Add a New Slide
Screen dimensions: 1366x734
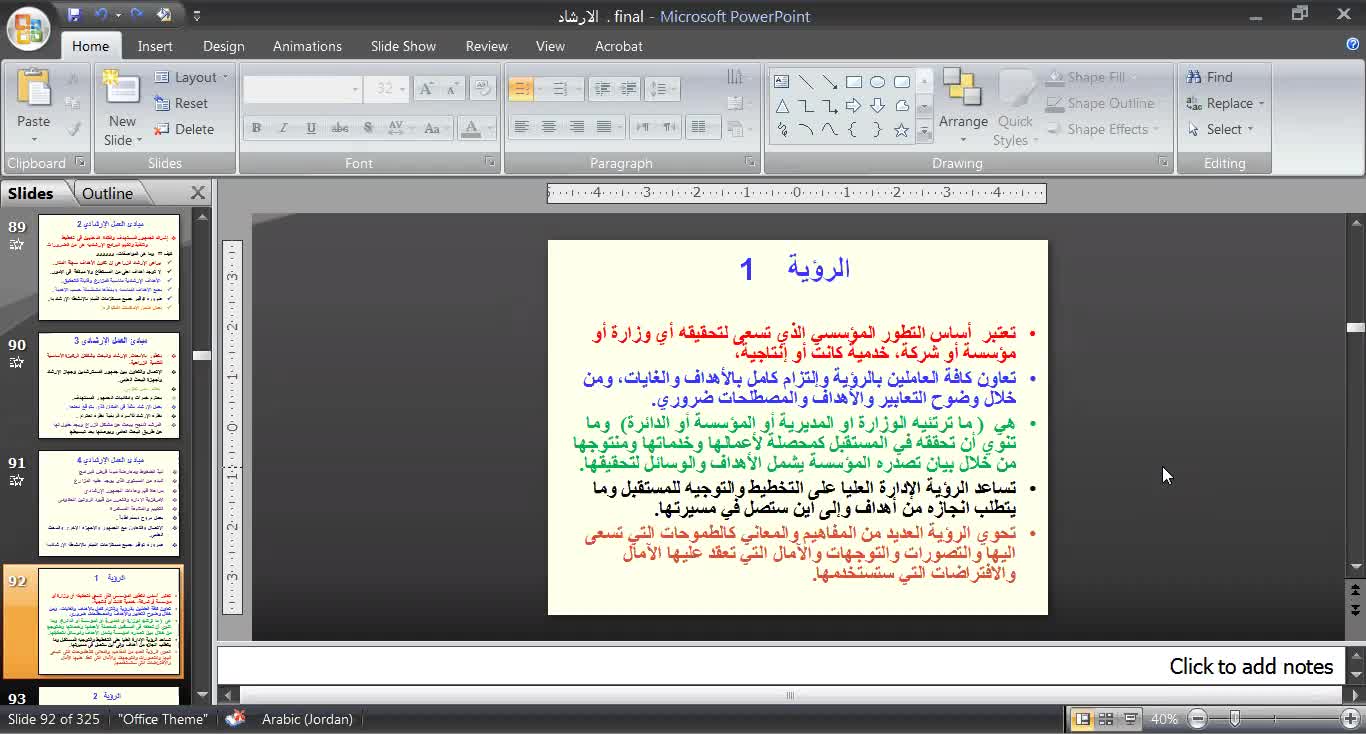coord(122,106)
